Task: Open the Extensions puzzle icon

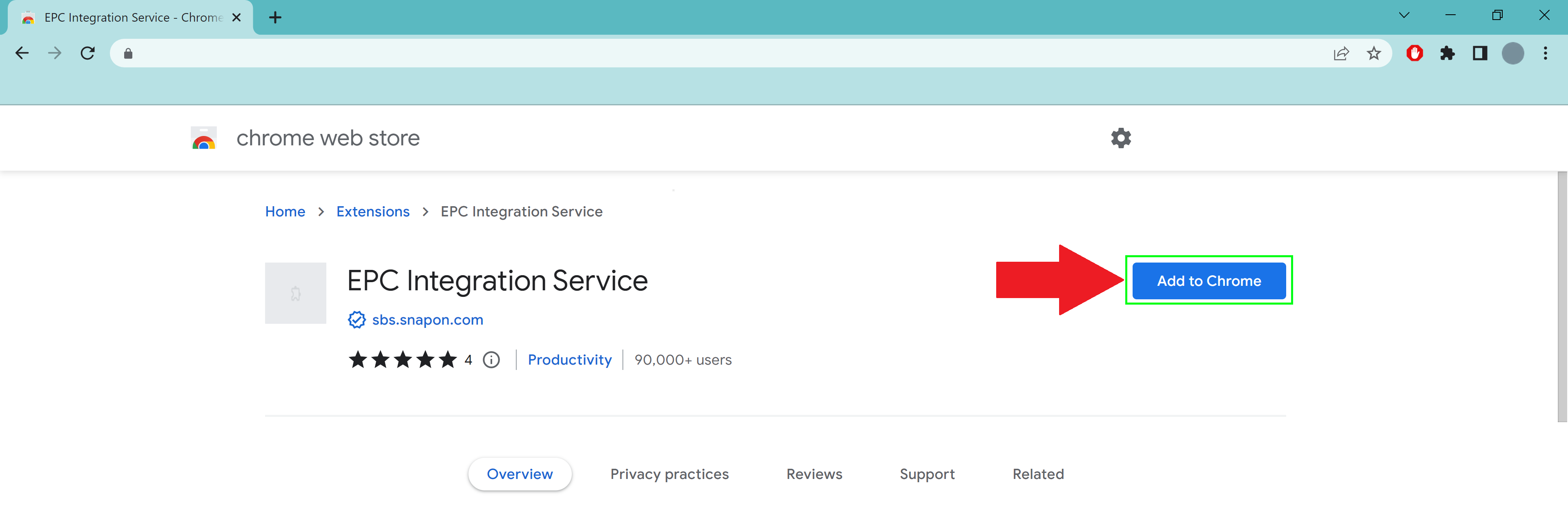Action: click(x=1448, y=53)
